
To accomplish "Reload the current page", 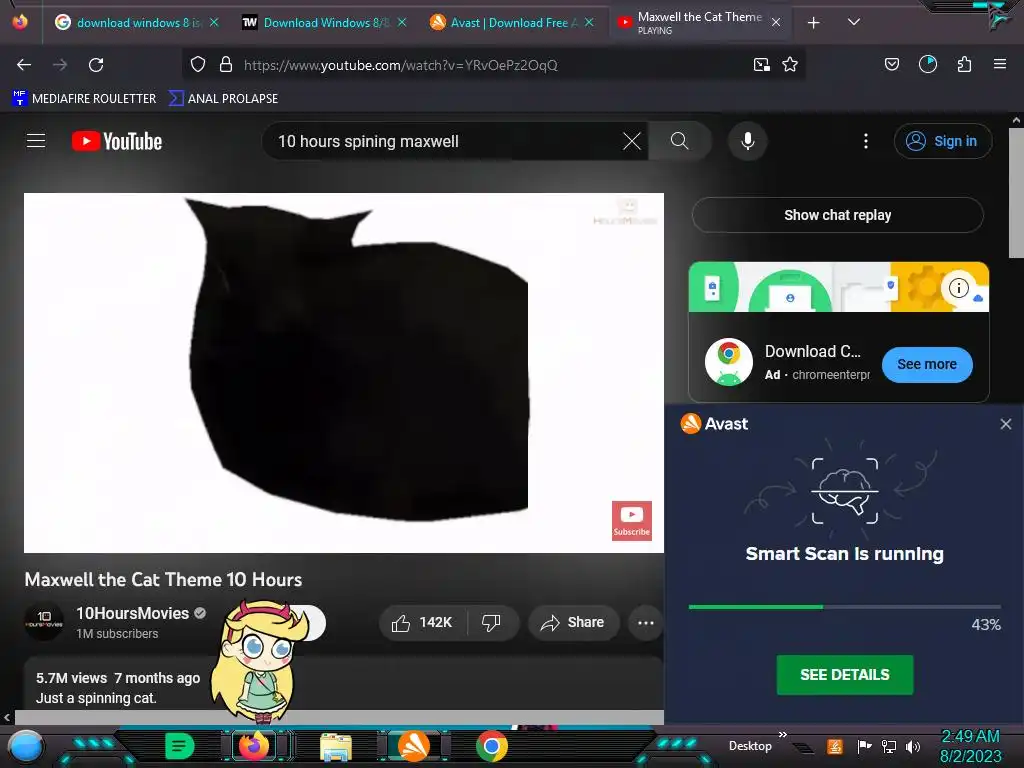I will (x=96, y=65).
